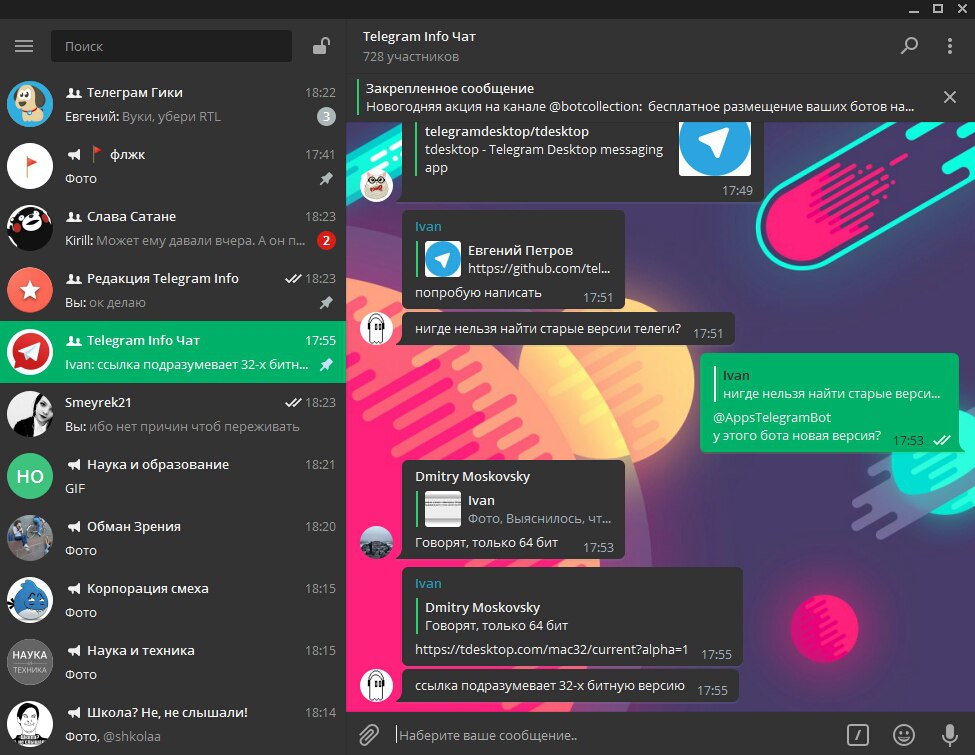The height and width of the screenshot is (755, 975).
Task: Click in the Поиск search field
Action: pyautogui.click(x=171, y=46)
